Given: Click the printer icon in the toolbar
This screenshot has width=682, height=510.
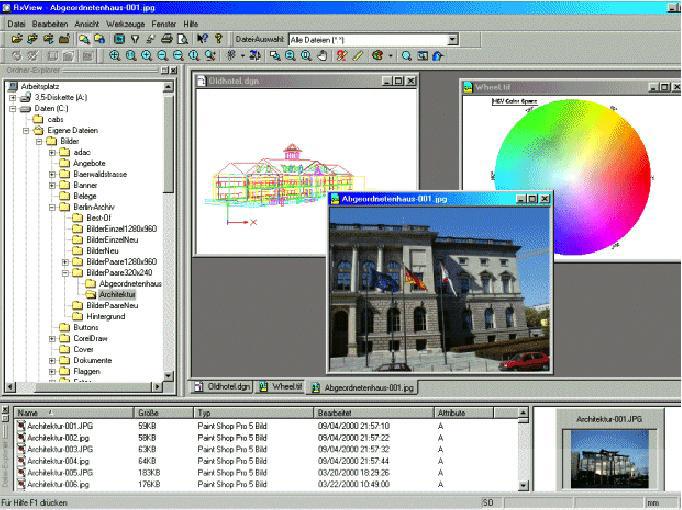Looking at the screenshot, I should point(166,39).
